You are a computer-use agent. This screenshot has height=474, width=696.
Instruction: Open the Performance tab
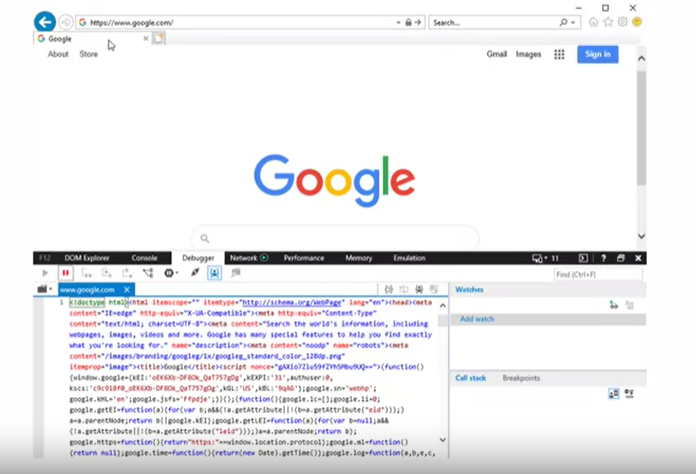[x=304, y=258]
